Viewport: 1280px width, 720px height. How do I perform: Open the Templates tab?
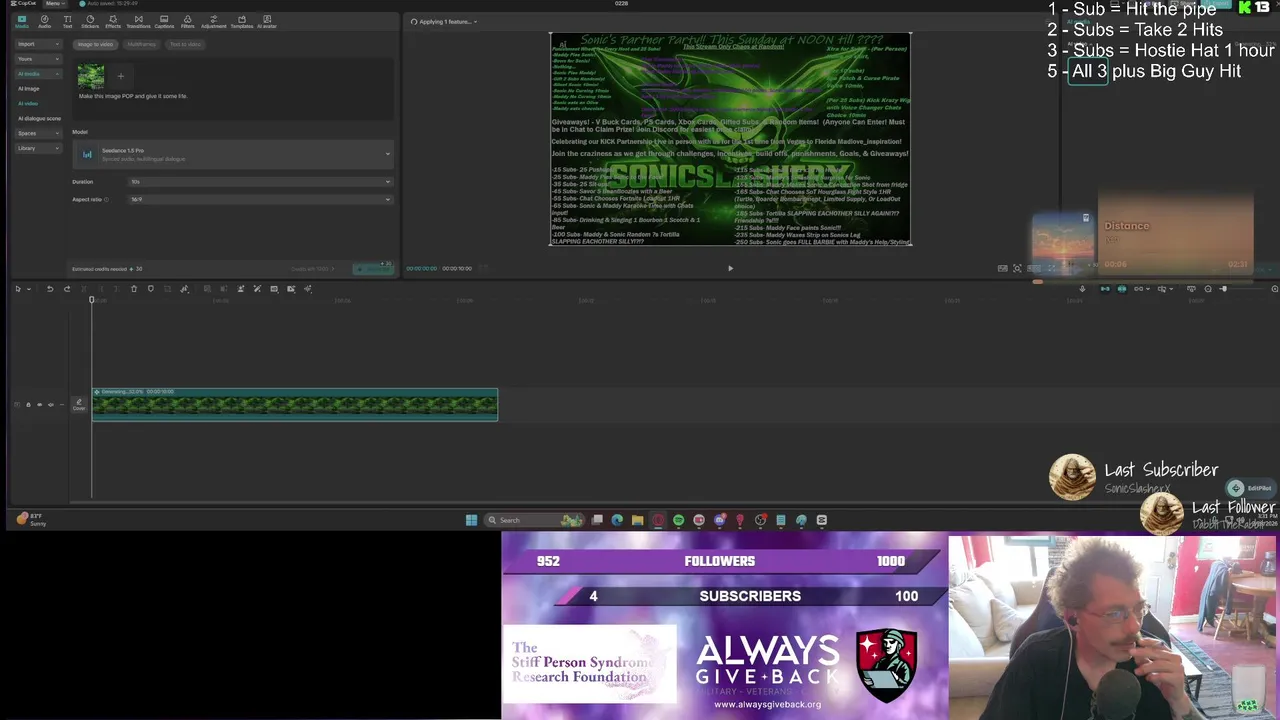[241, 21]
